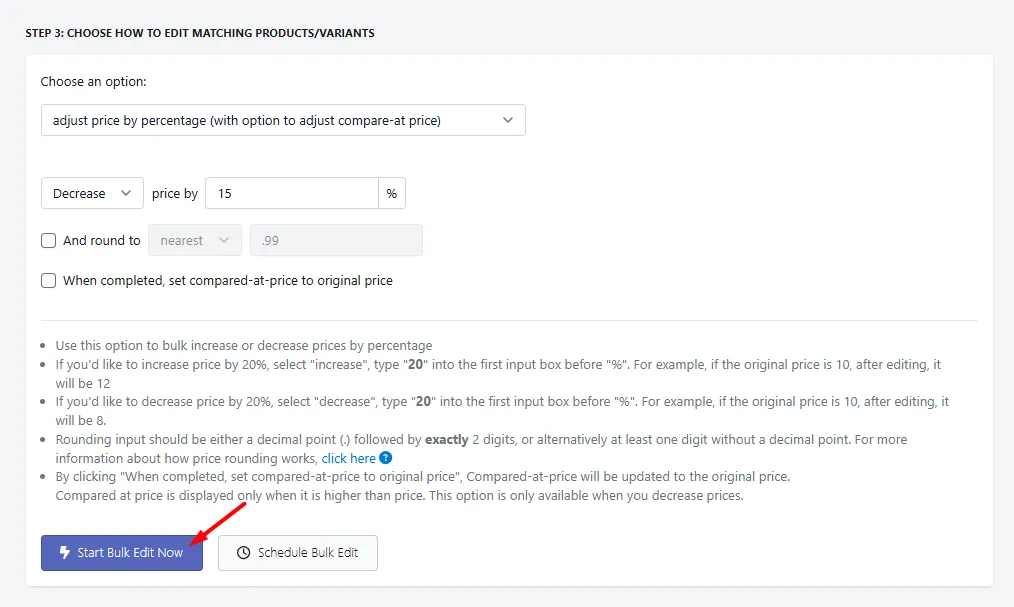Click the "price by" label text
This screenshot has height=607, width=1014.
(175, 193)
